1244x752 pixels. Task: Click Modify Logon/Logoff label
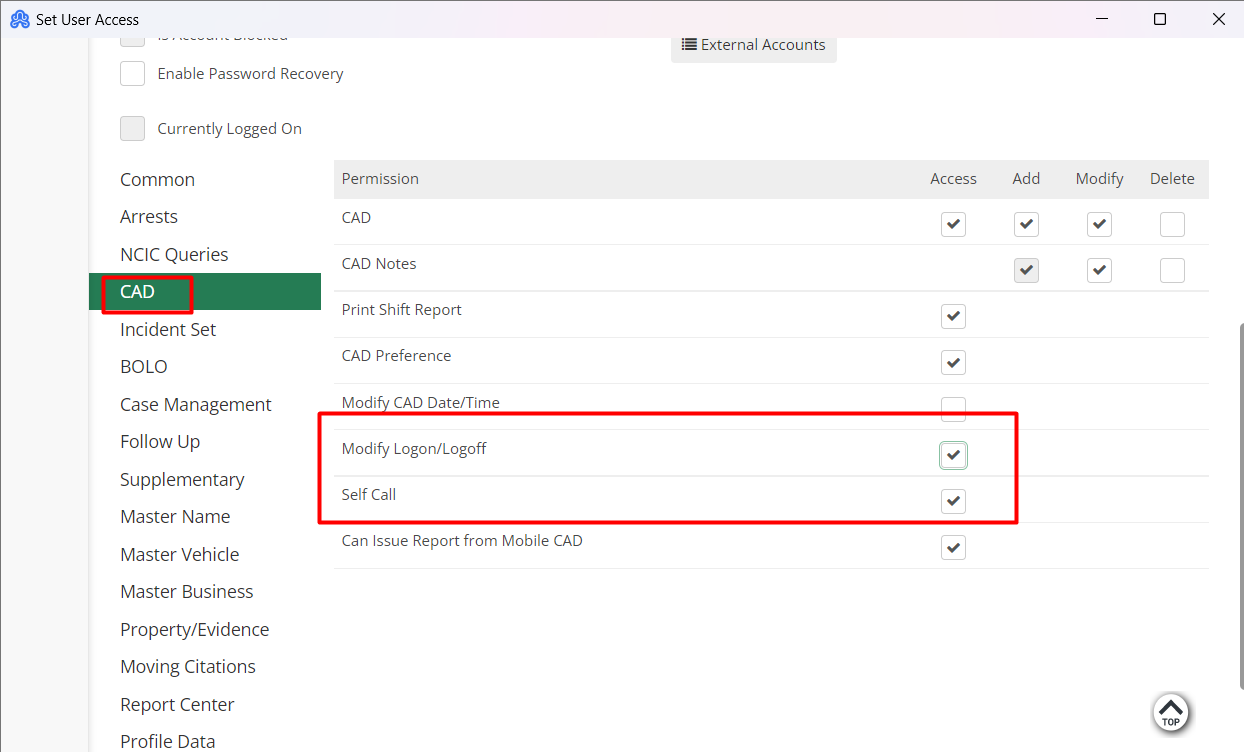pyautogui.click(x=414, y=449)
